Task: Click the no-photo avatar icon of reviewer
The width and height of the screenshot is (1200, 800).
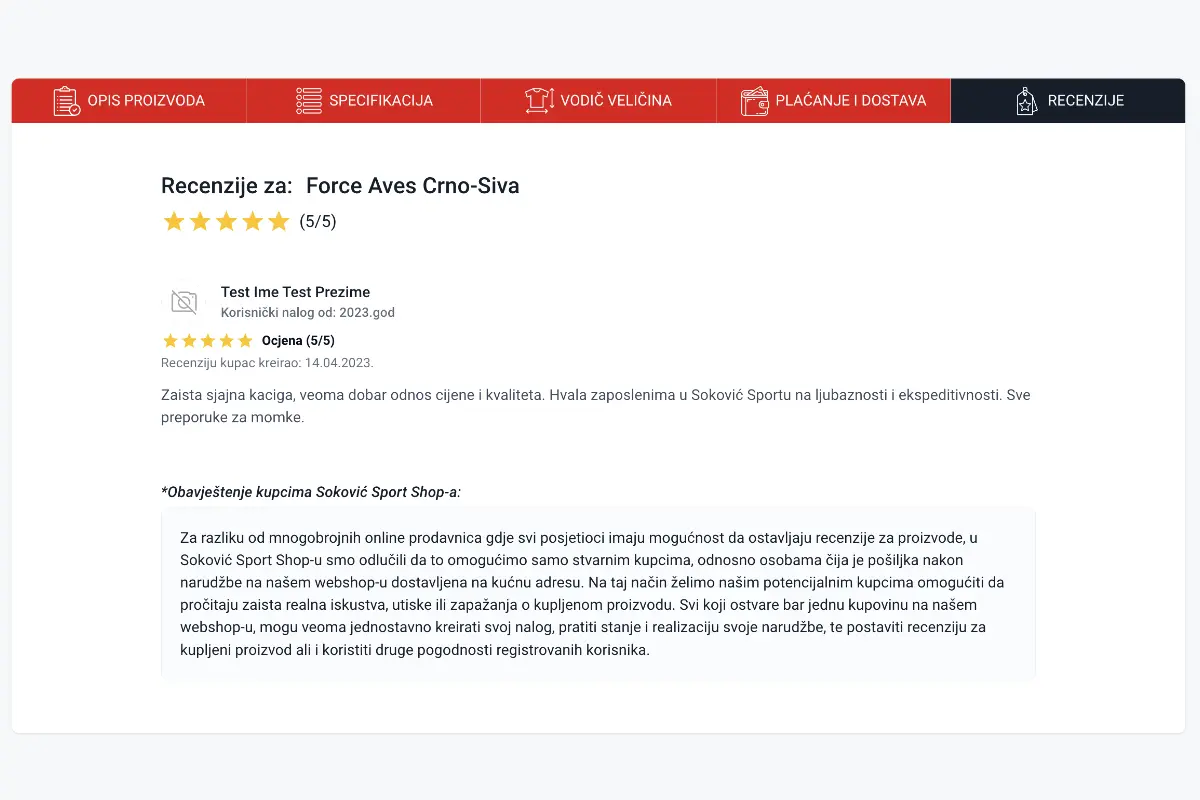Action: coord(184,301)
